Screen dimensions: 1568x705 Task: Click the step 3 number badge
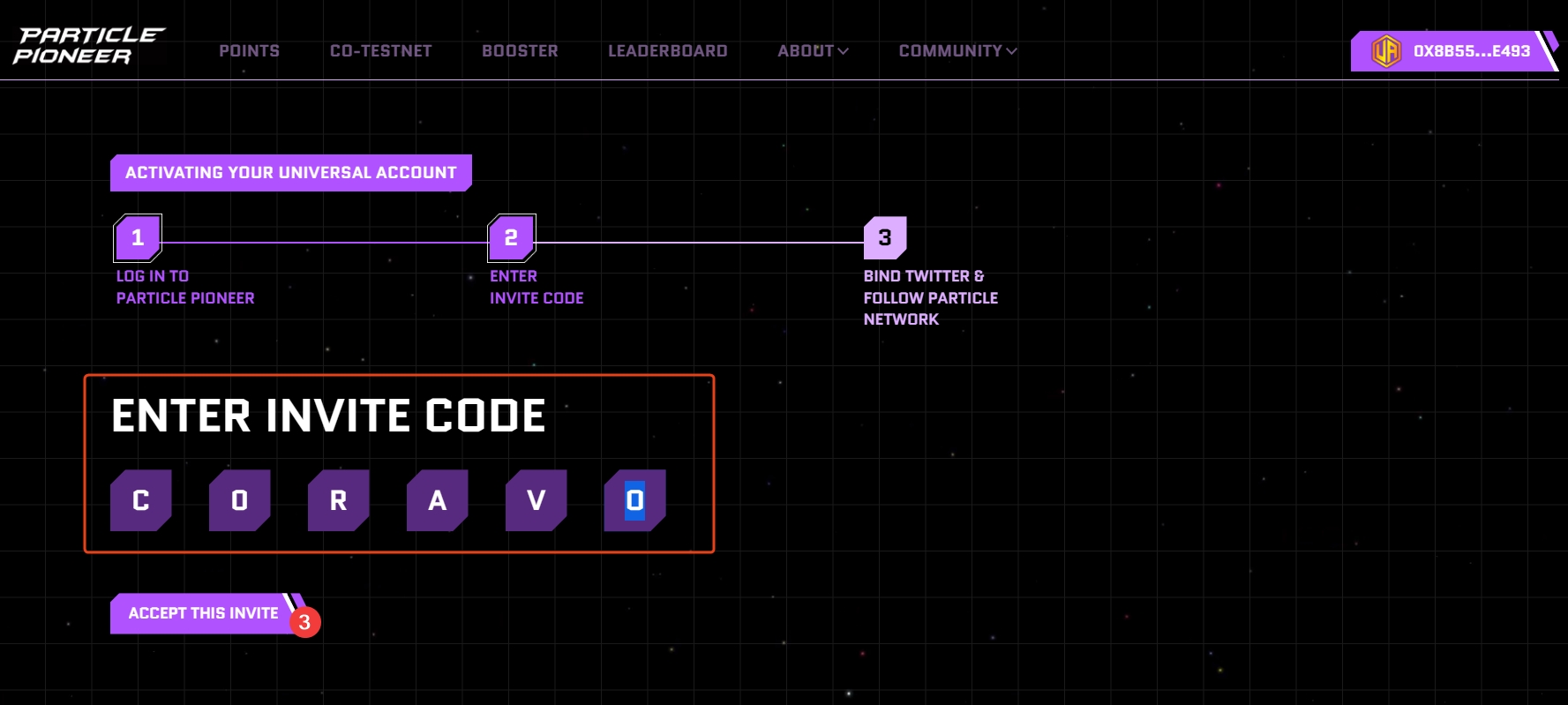tap(885, 238)
